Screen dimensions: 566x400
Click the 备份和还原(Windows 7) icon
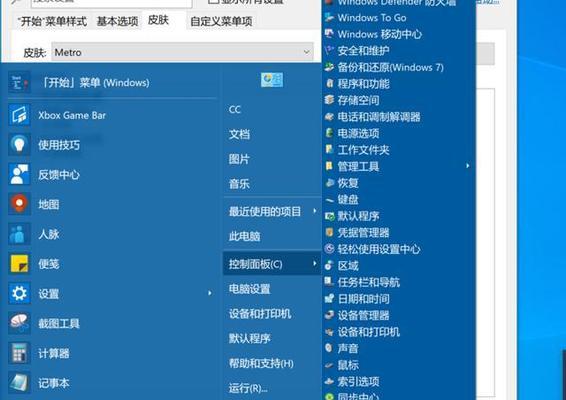click(x=329, y=67)
